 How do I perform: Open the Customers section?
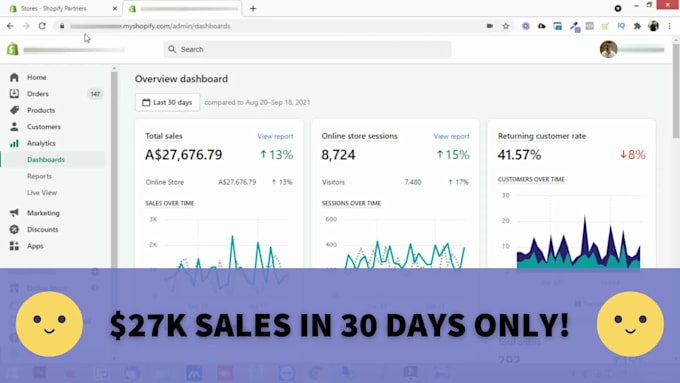(44, 127)
